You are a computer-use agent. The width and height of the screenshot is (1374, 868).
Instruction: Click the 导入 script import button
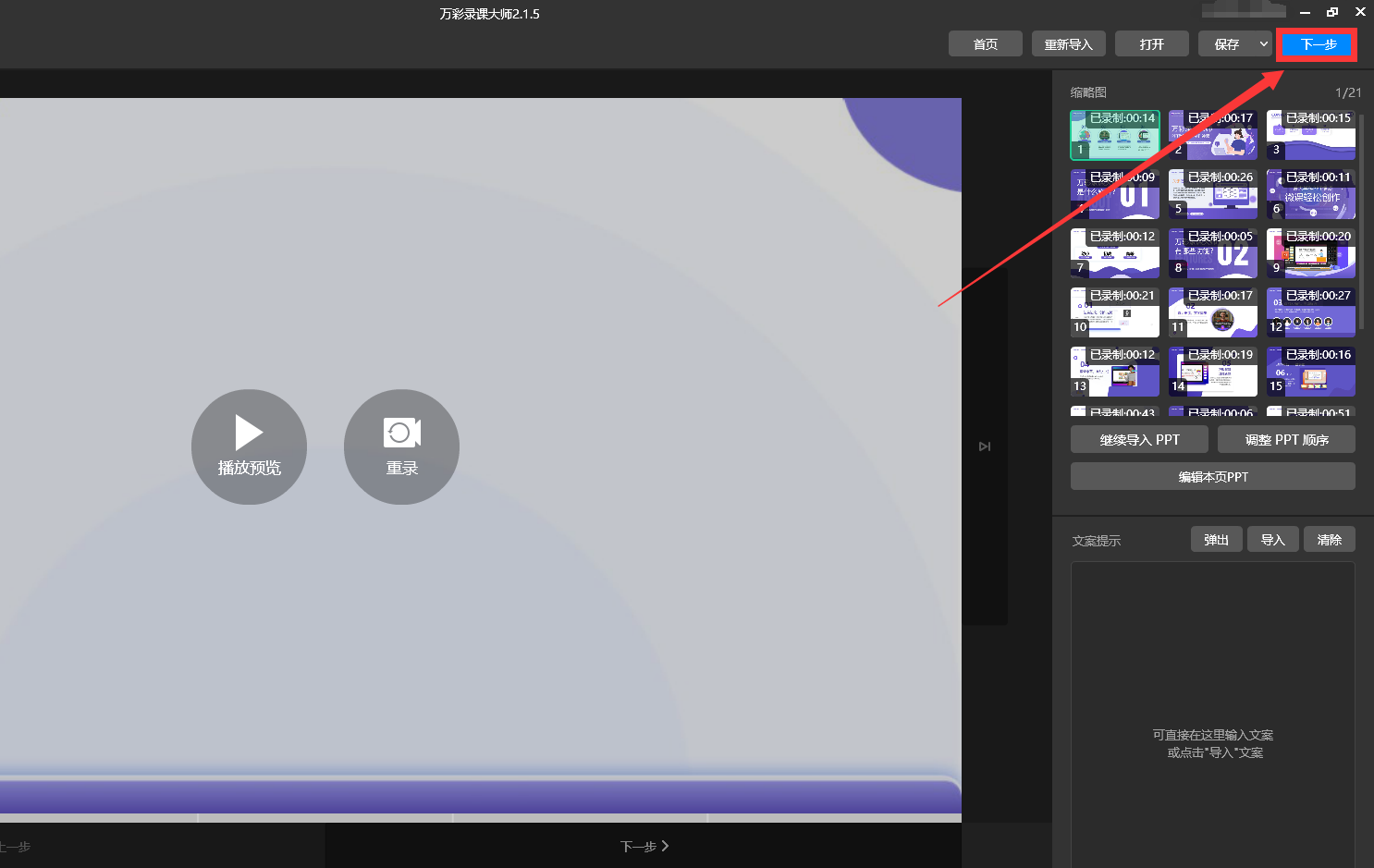(1273, 540)
